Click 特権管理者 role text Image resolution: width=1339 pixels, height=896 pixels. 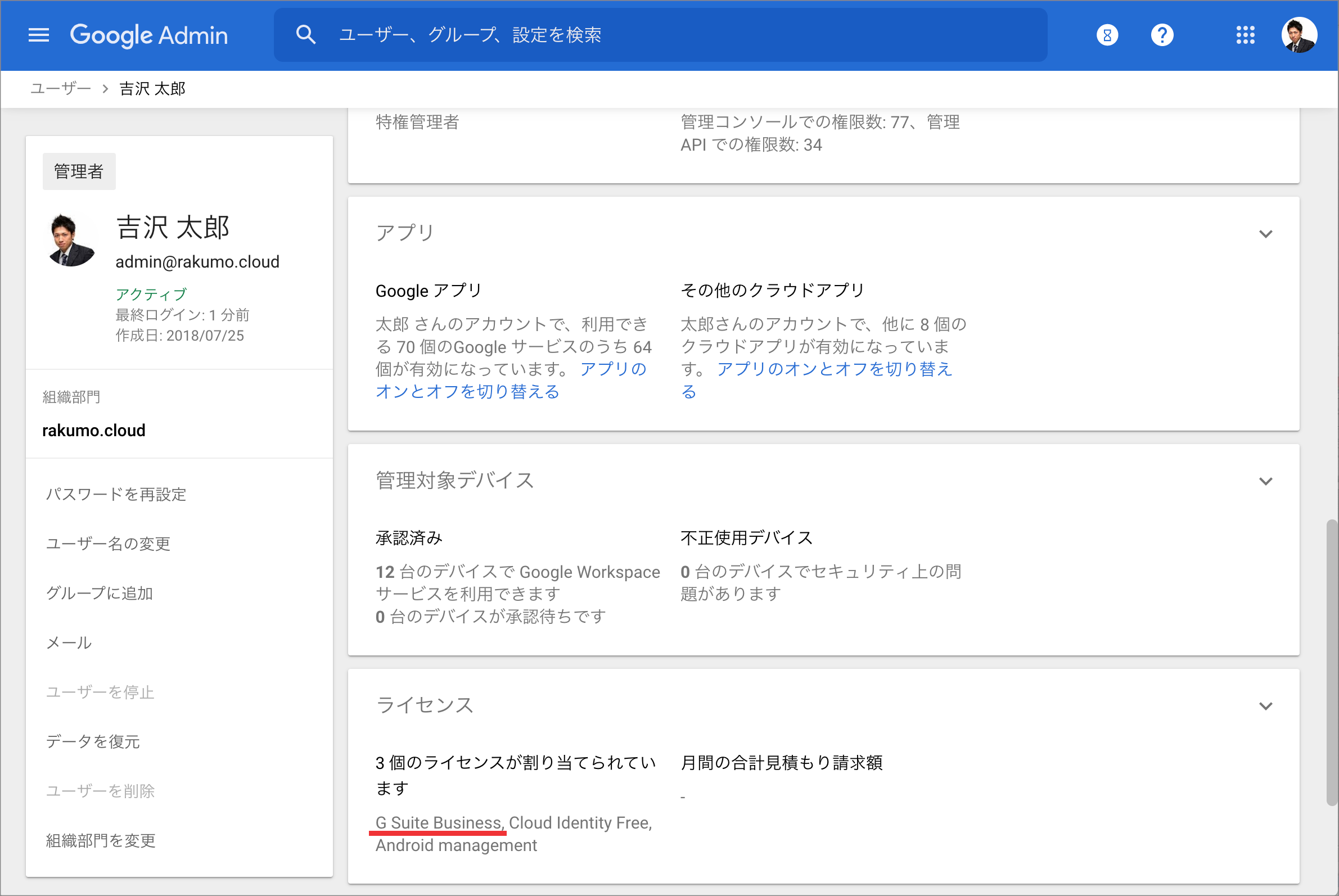click(417, 122)
